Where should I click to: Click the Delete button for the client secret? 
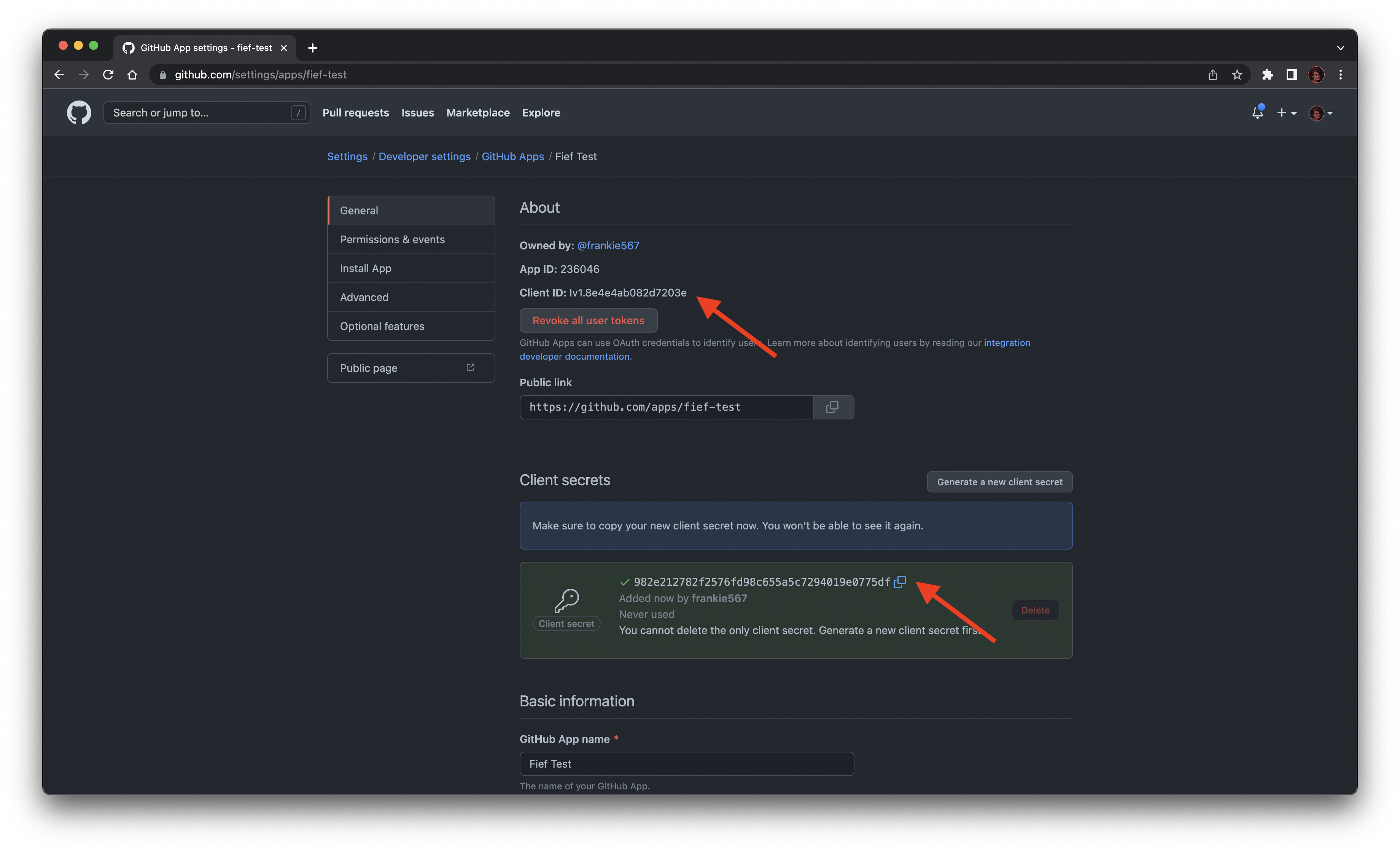1035,610
